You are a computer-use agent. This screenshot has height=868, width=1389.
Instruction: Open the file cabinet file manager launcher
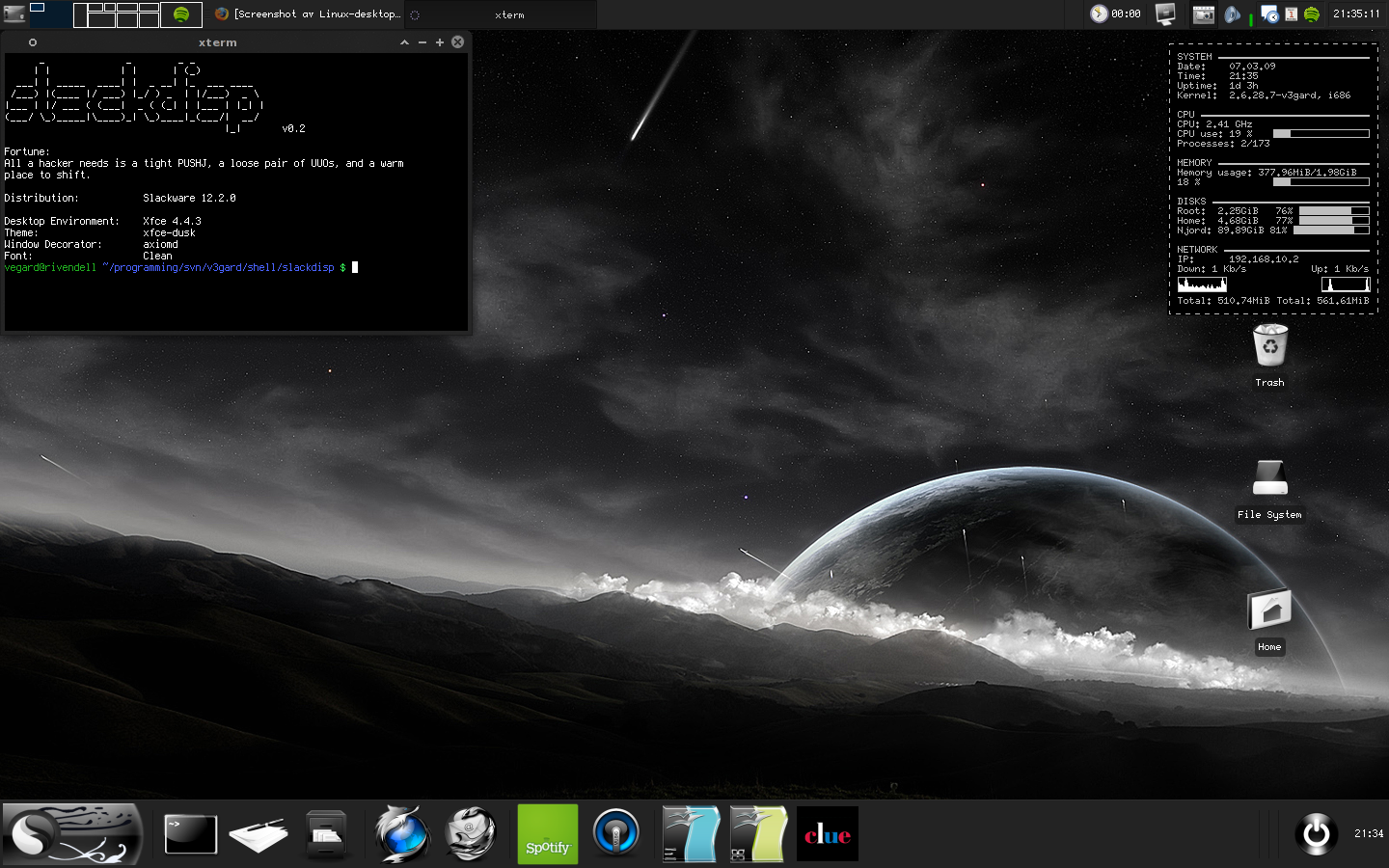(326, 835)
